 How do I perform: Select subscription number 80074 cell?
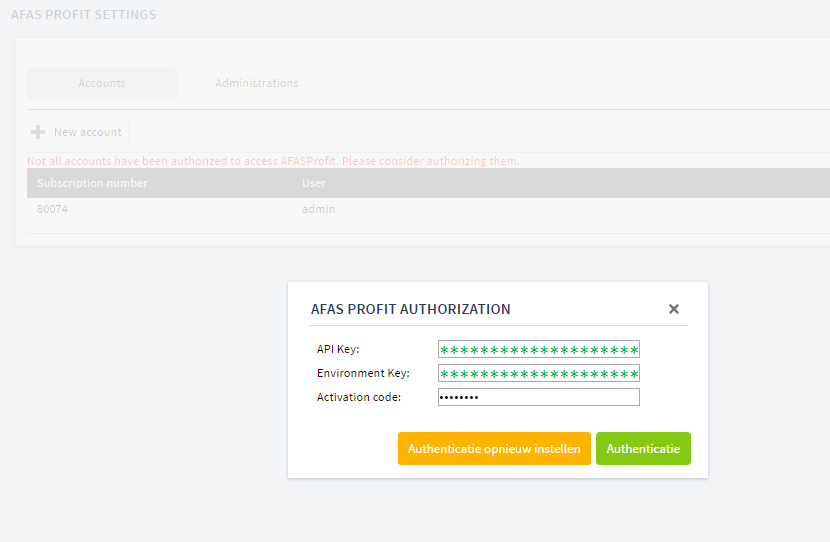click(52, 209)
